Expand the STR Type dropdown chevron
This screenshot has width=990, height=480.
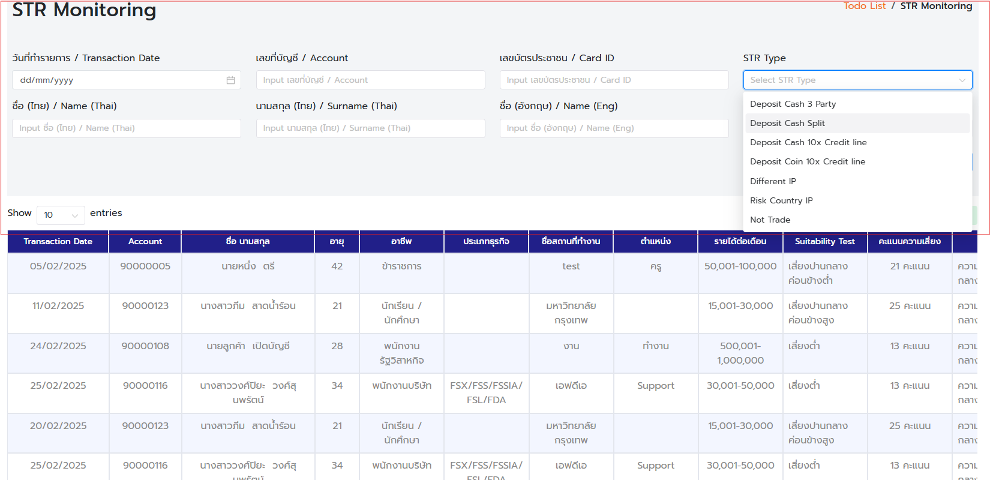coord(962,80)
